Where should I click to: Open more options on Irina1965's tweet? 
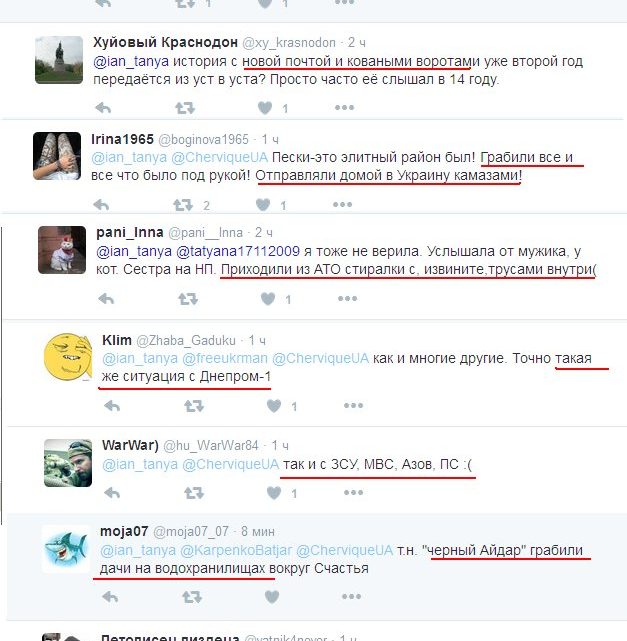coord(343,204)
